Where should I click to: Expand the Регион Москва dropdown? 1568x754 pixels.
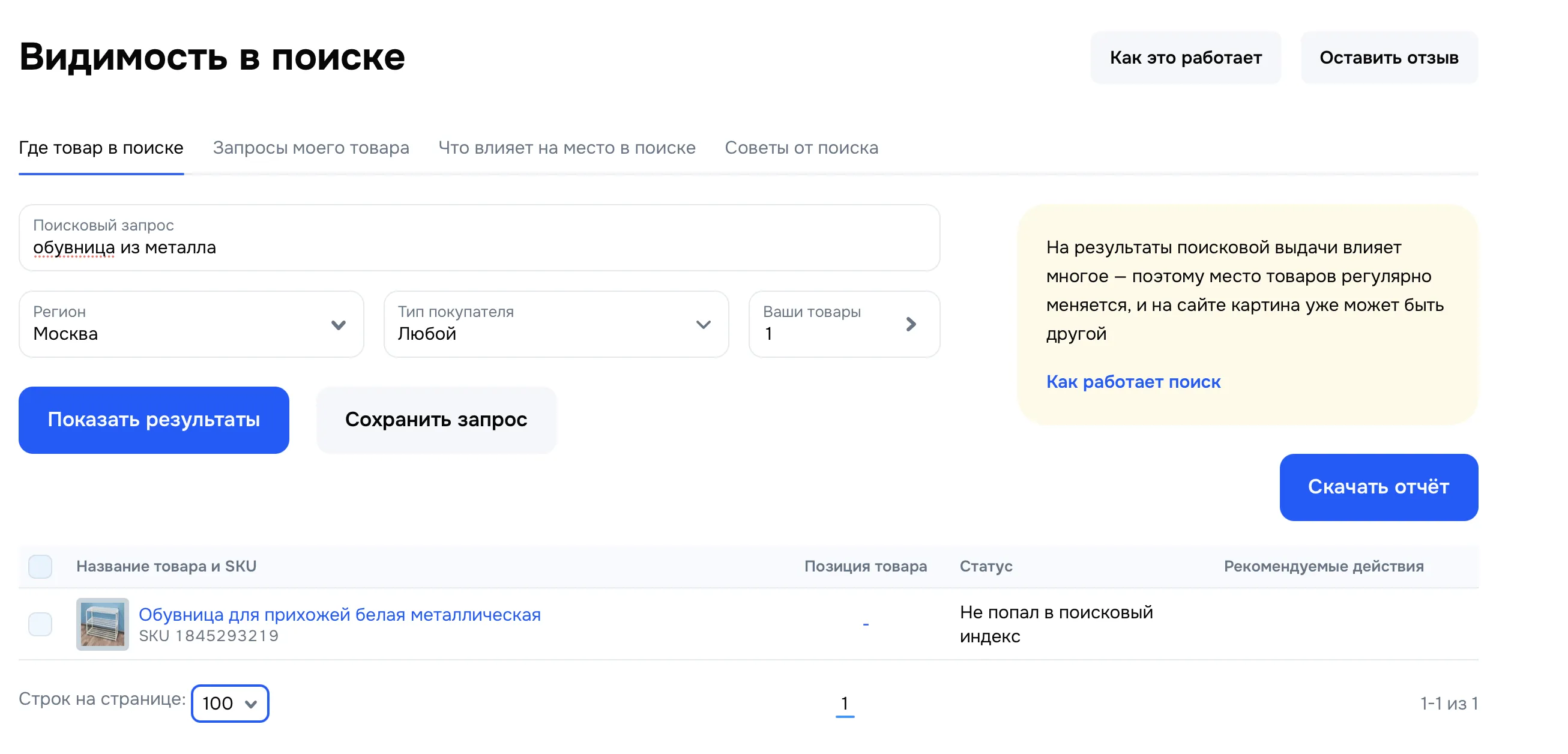(x=182, y=324)
